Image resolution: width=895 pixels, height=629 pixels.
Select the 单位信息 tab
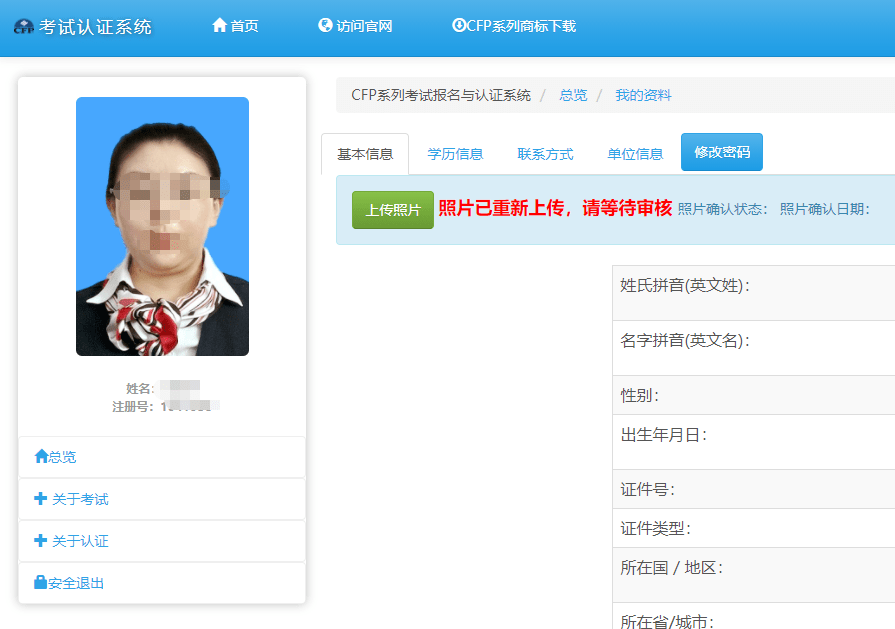pos(635,153)
